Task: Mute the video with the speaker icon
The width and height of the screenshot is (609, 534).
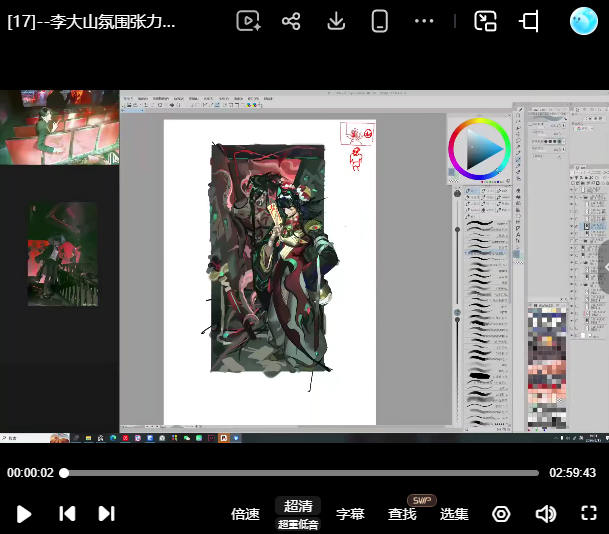Action: [x=546, y=514]
